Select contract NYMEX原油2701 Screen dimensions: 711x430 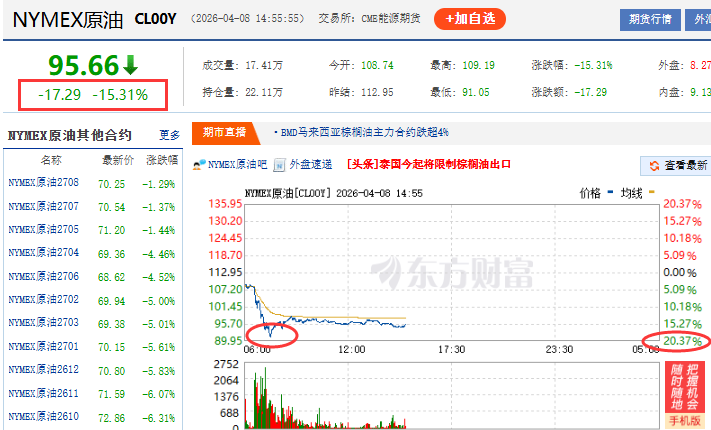(44, 346)
